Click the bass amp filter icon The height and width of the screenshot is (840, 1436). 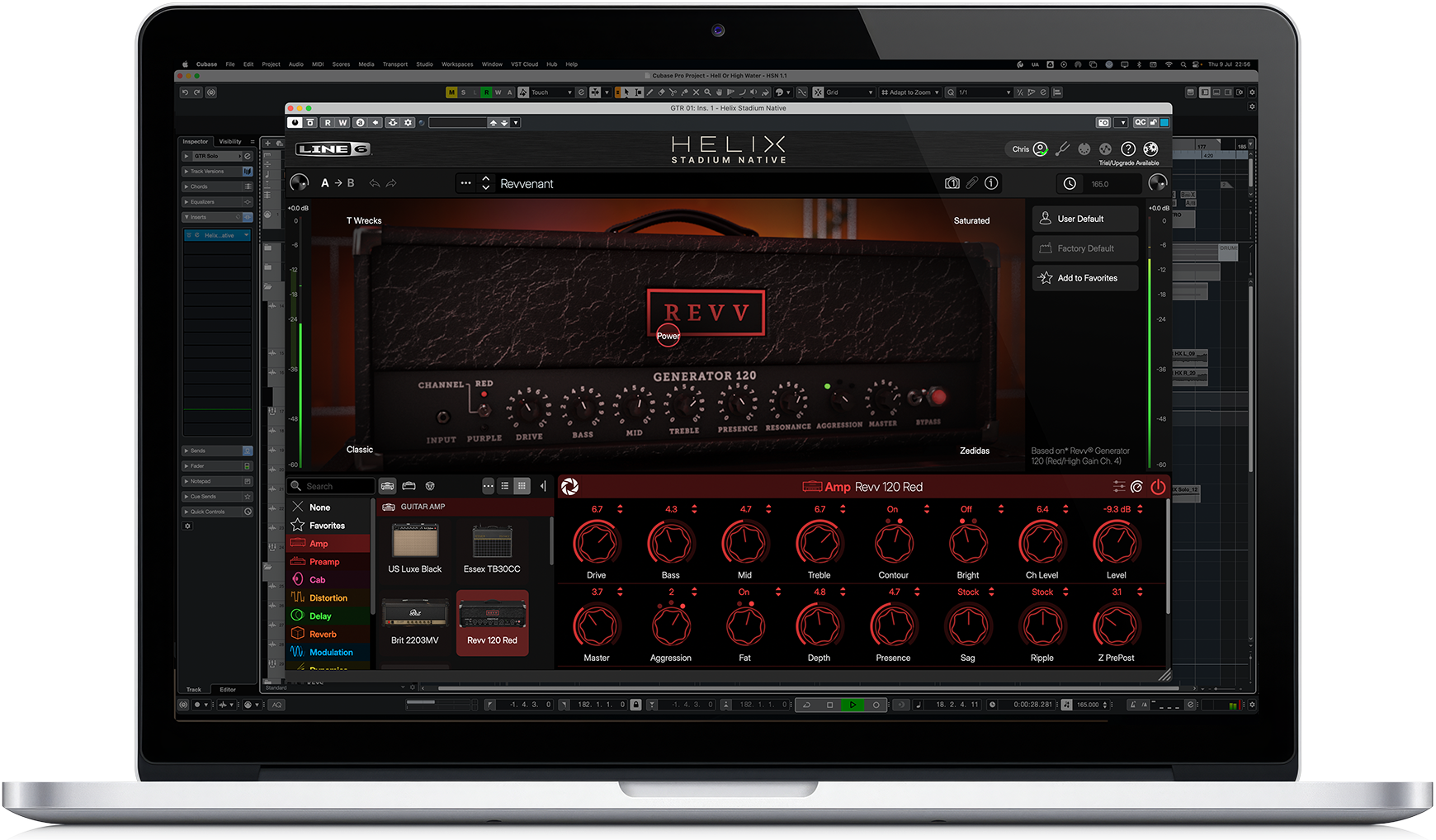click(409, 486)
